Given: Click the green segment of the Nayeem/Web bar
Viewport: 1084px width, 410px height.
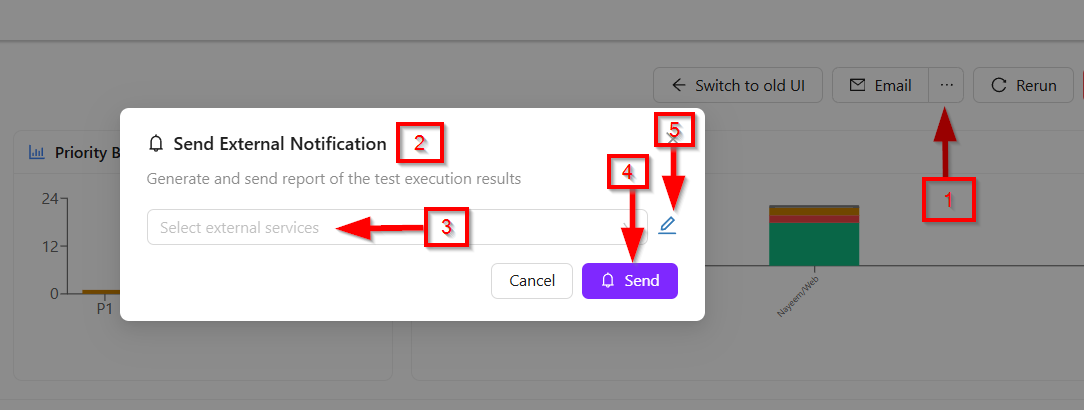Looking at the screenshot, I should click(x=814, y=246).
